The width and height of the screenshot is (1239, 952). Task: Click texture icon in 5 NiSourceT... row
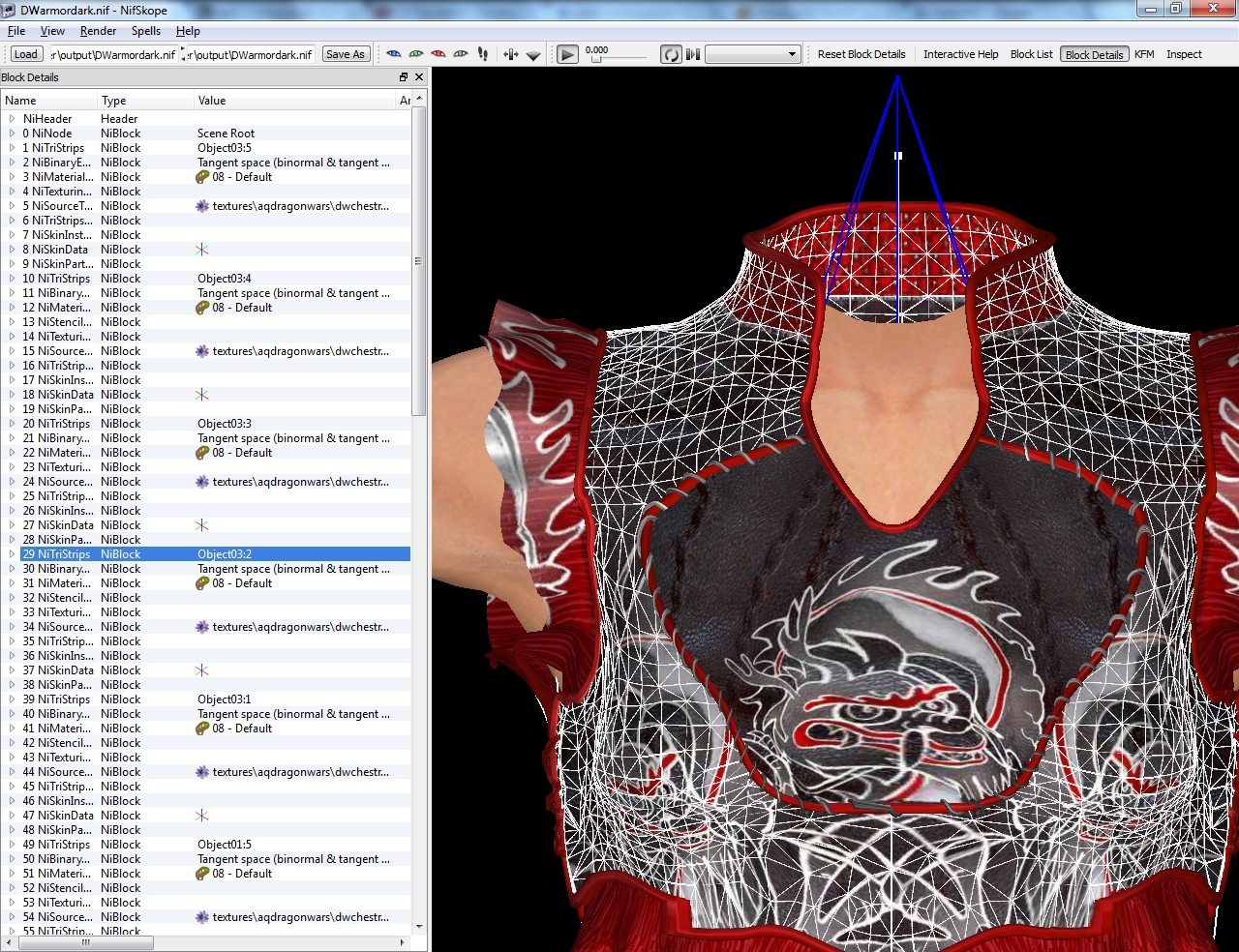(202, 206)
